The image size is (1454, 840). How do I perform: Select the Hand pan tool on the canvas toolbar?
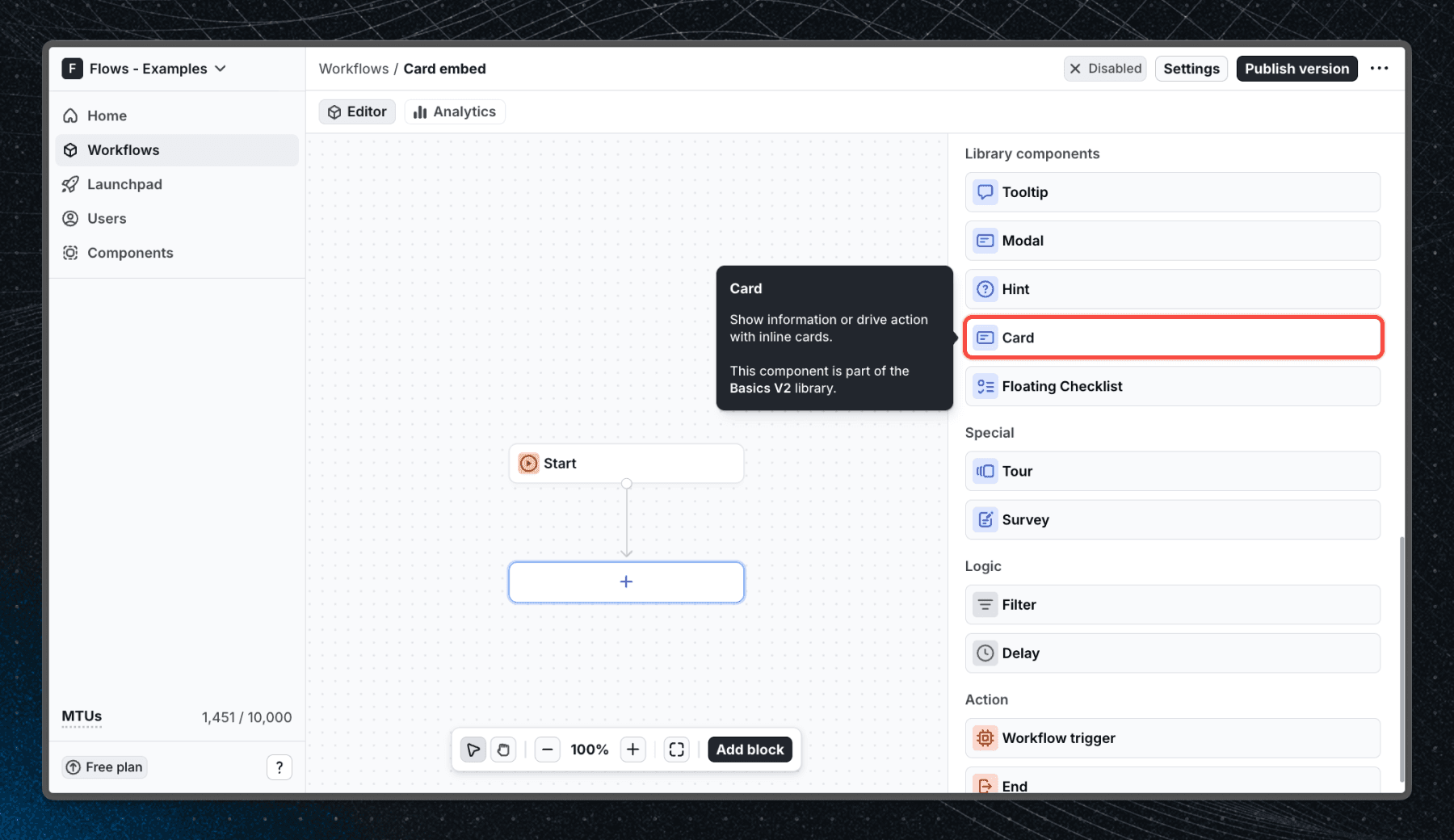point(503,750)
